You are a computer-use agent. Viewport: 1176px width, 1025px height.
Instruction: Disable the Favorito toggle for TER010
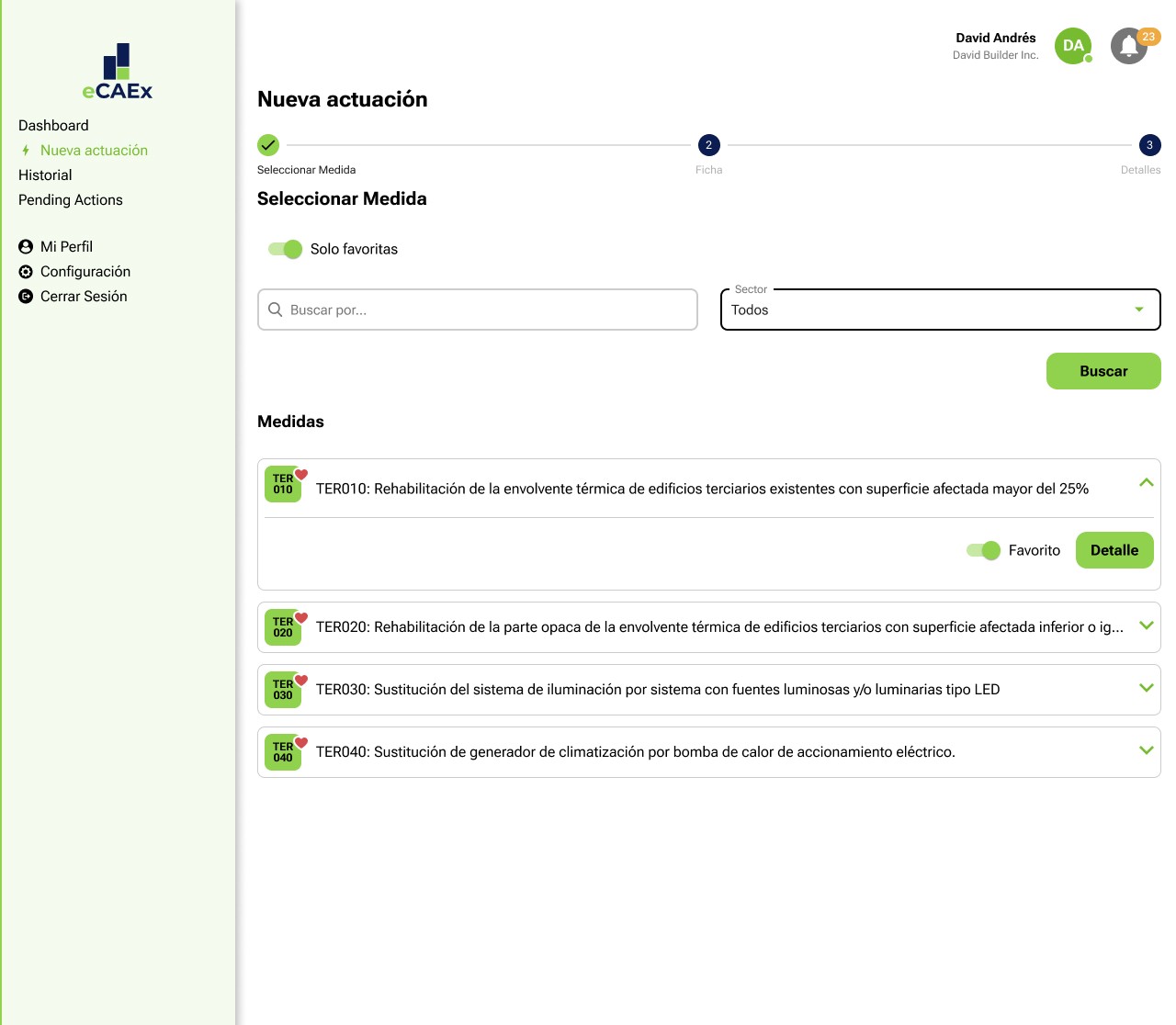[x=982, y=550]
